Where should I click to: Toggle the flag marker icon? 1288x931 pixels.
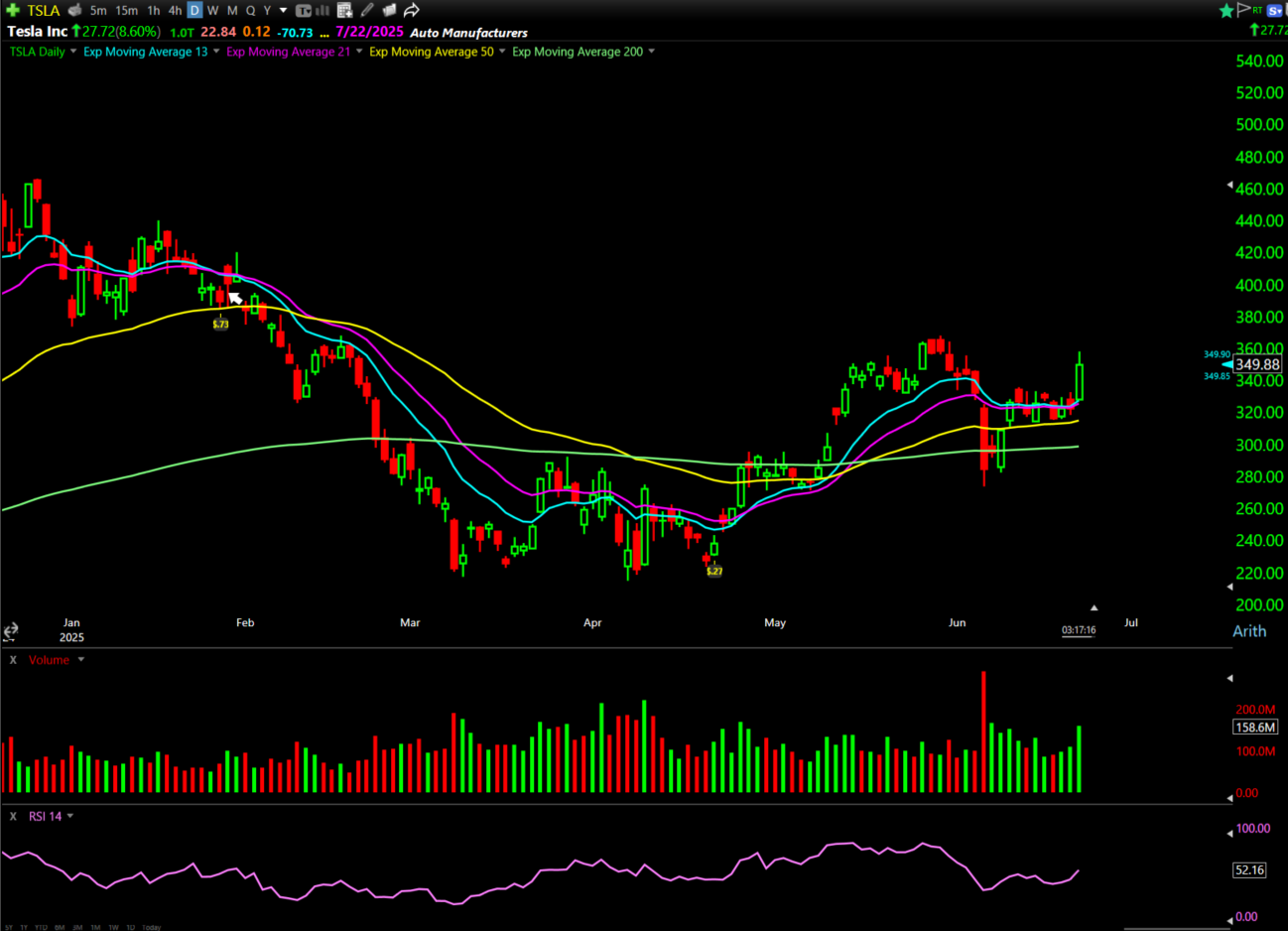tap(1243, 10)
